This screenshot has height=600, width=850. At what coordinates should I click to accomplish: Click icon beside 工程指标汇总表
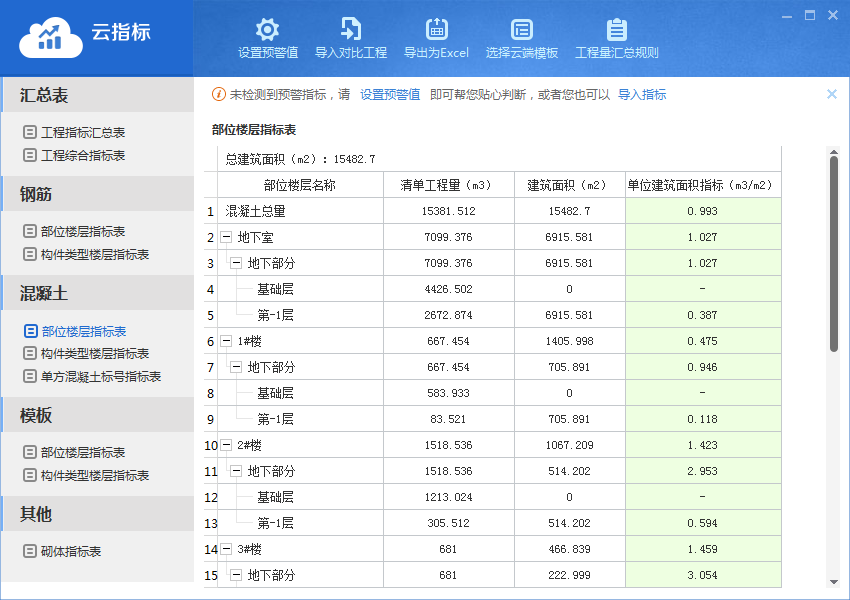pyautogui.click(x=30, y=132)
